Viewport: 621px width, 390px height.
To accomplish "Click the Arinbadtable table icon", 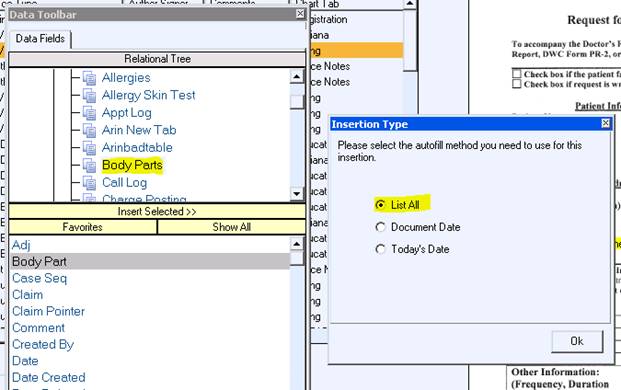I will (89, 148).
